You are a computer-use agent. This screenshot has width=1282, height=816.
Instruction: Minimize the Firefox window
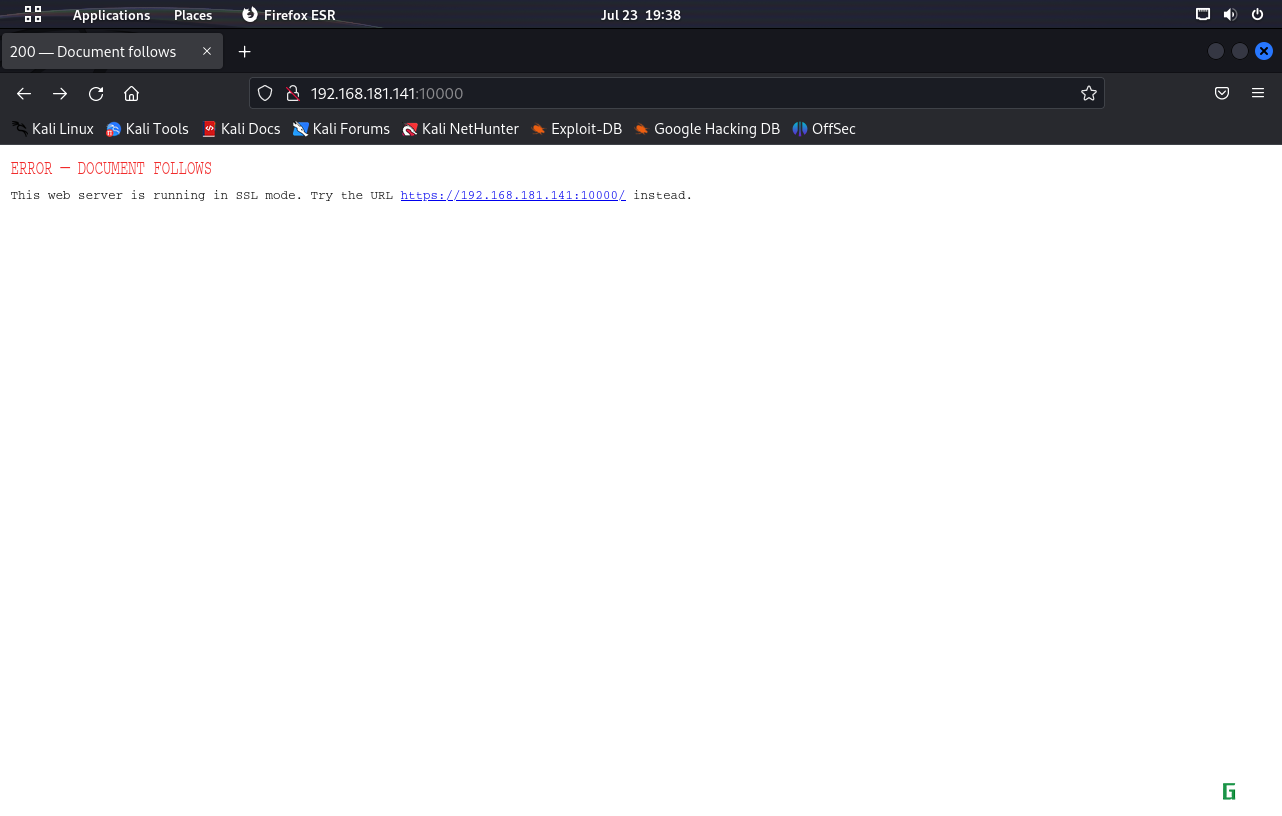pyautogui.click(x=1216, y=51)
